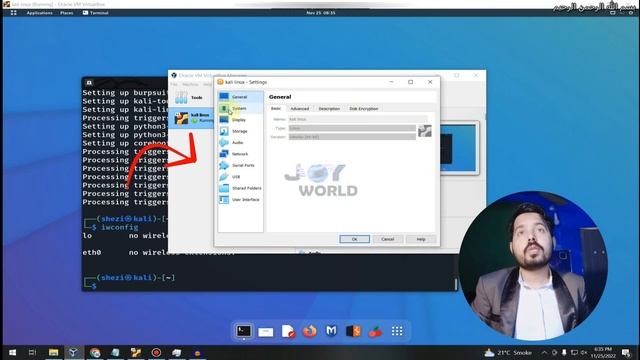Open text editor from Kali dock

(x=288, y=331)
